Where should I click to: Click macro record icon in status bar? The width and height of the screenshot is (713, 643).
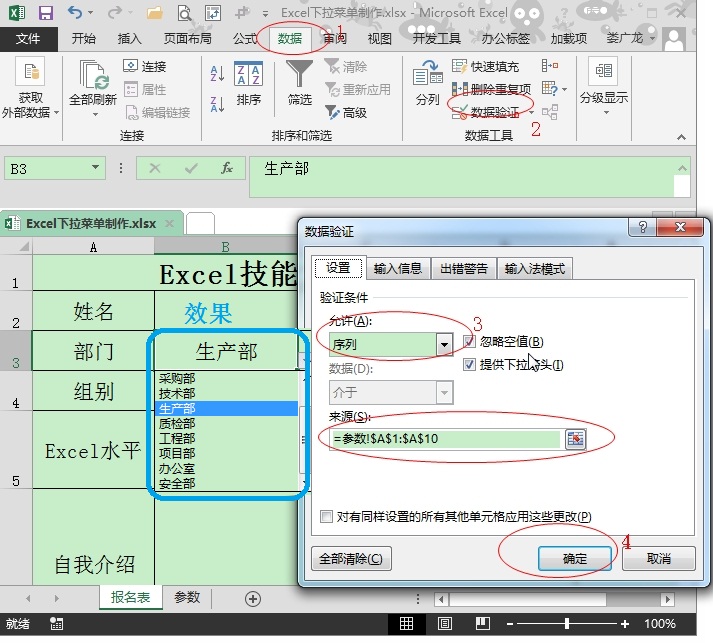[x=56, y=623]
